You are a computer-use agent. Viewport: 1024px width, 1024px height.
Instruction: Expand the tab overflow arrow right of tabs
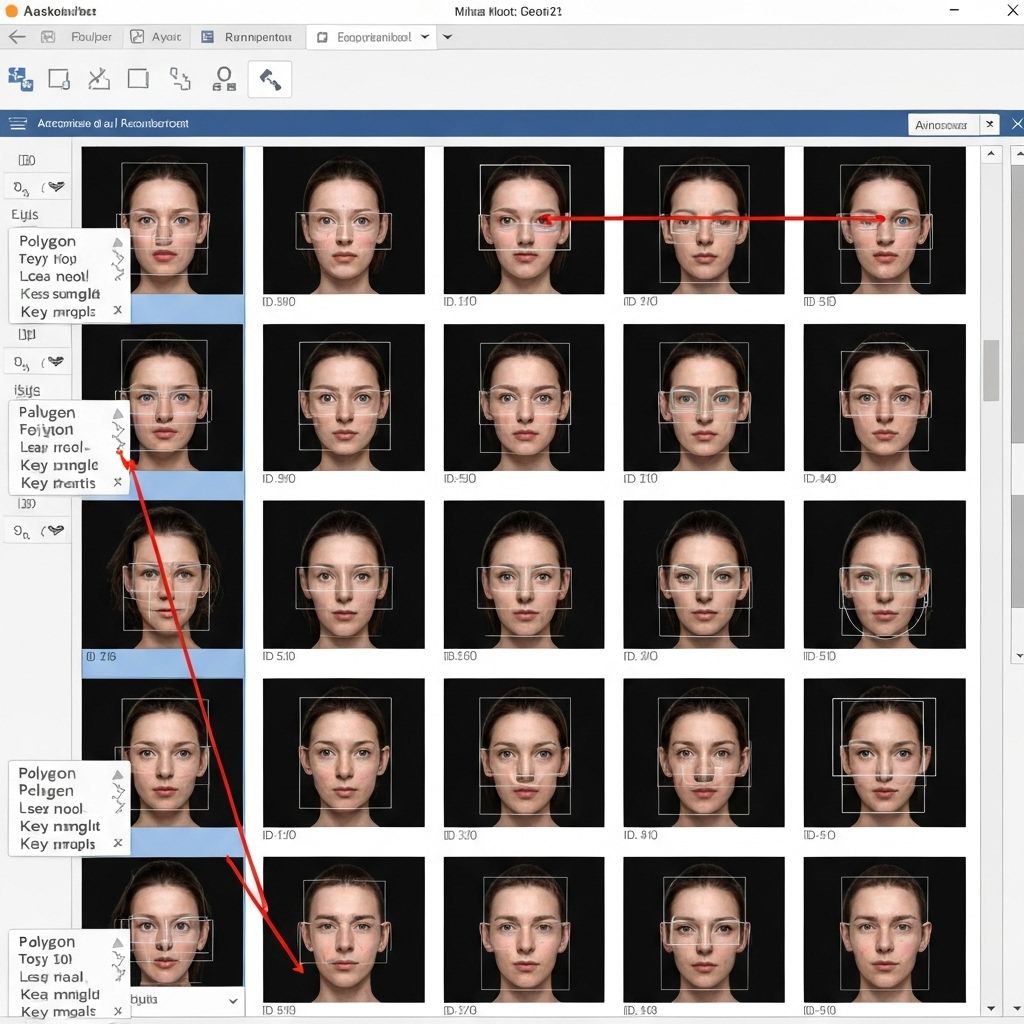448,37
